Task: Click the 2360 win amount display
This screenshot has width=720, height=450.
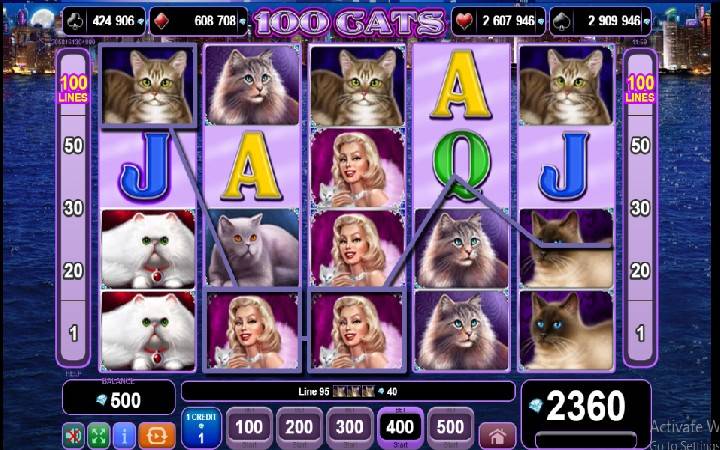Action: (x=585, y=406)
